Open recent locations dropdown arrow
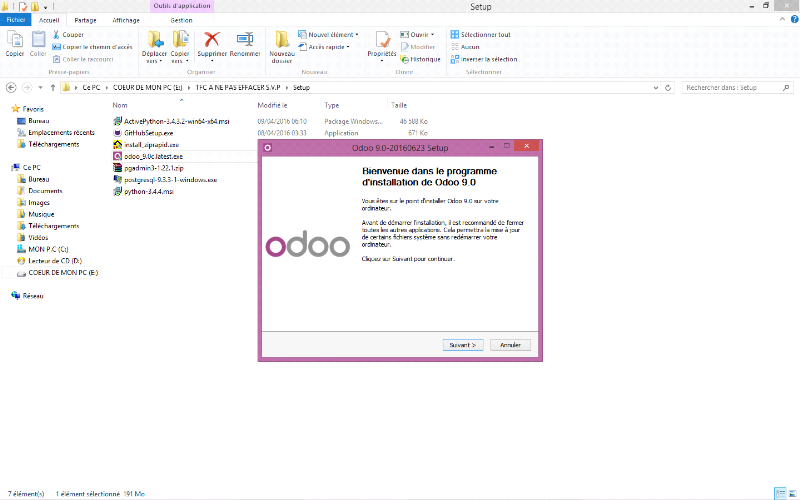This screenshot has height=500, width=800. tap(40, 88)
